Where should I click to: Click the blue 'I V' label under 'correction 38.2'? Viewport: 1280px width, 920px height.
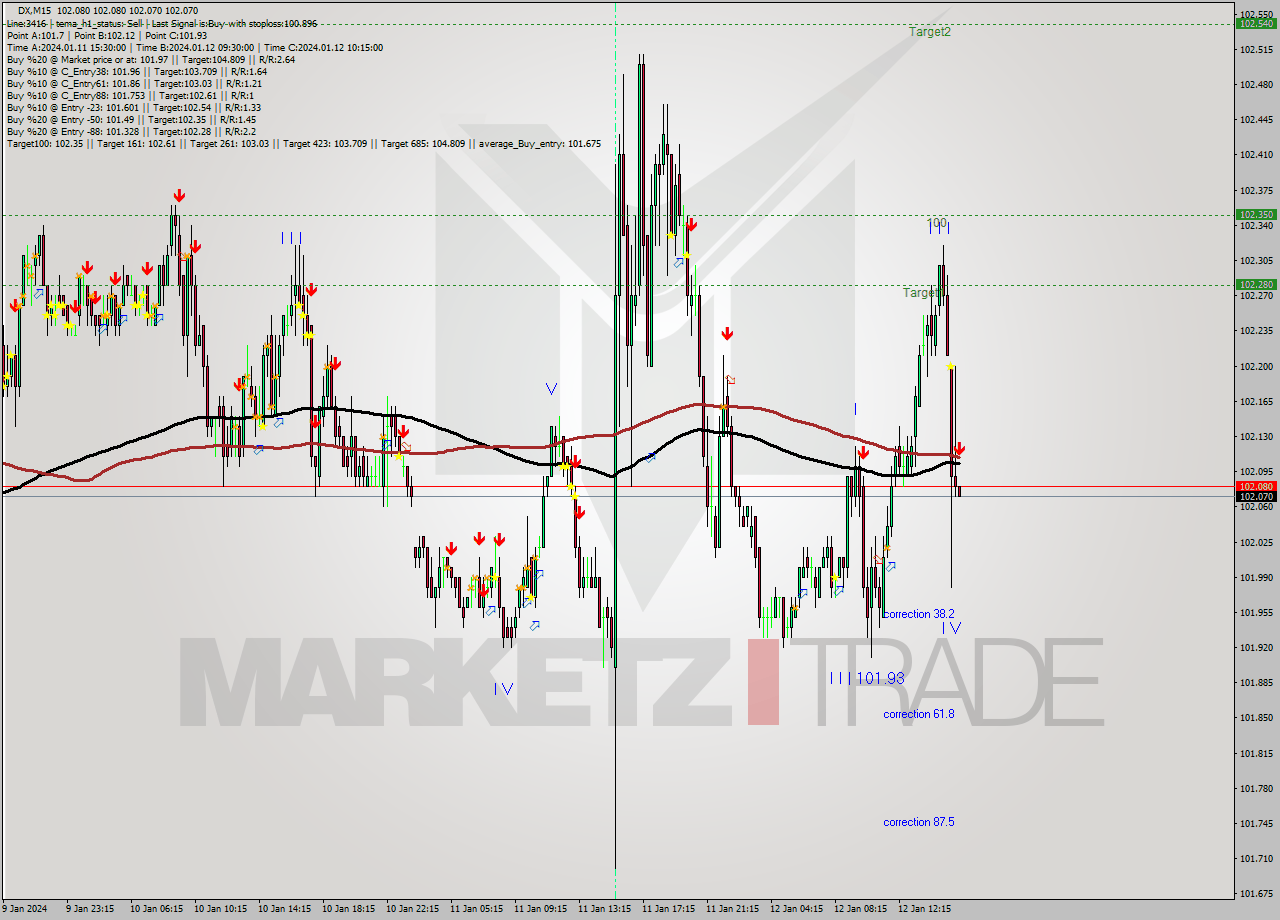951,628
